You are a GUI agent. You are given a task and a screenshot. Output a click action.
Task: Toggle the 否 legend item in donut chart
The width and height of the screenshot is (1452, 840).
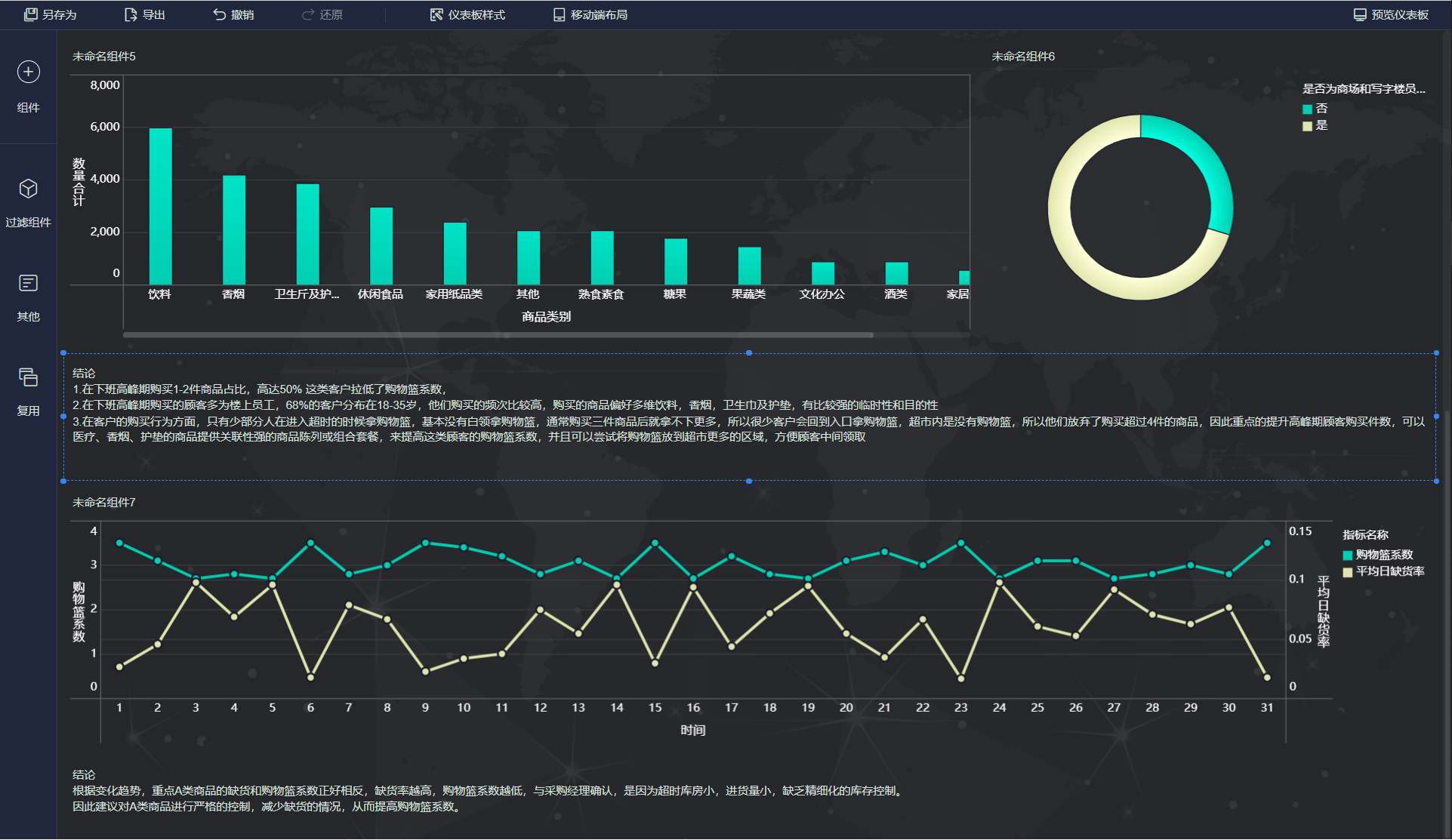point(1321,109)
